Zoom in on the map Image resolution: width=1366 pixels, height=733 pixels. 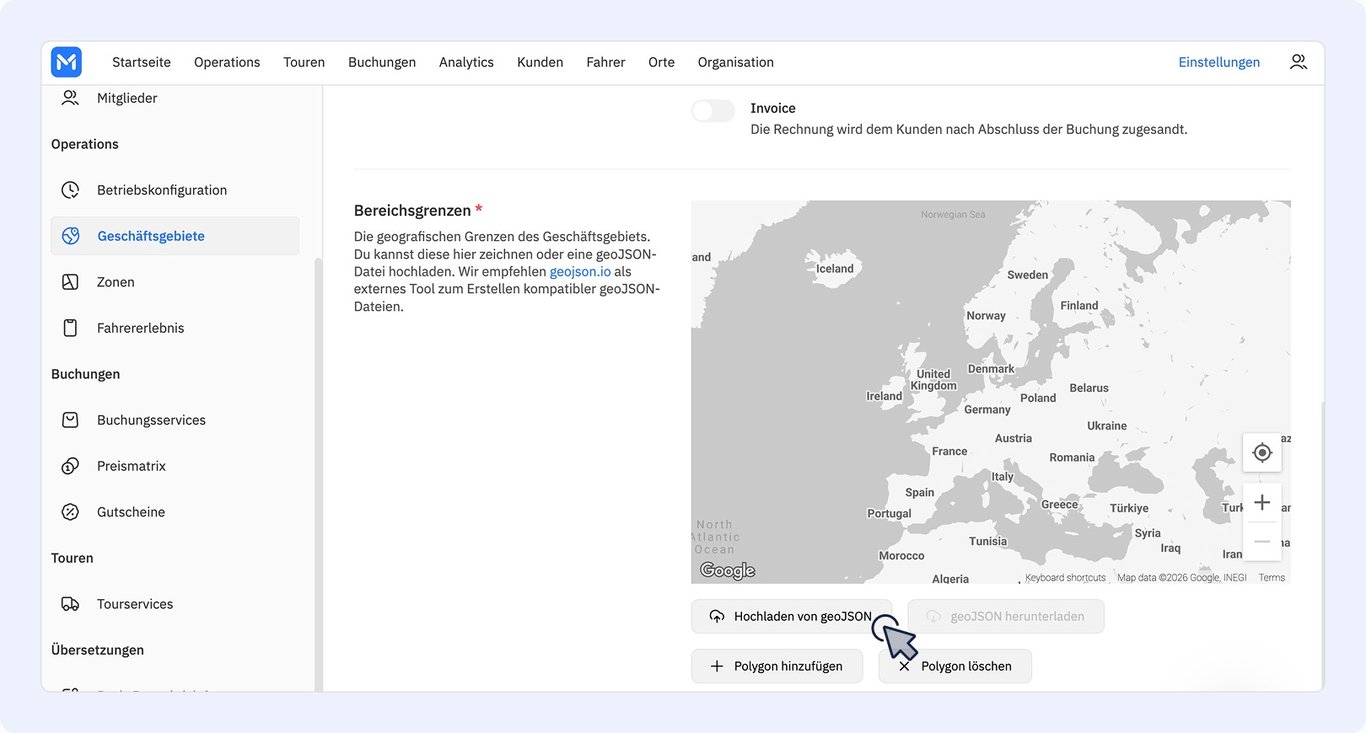1262,502
